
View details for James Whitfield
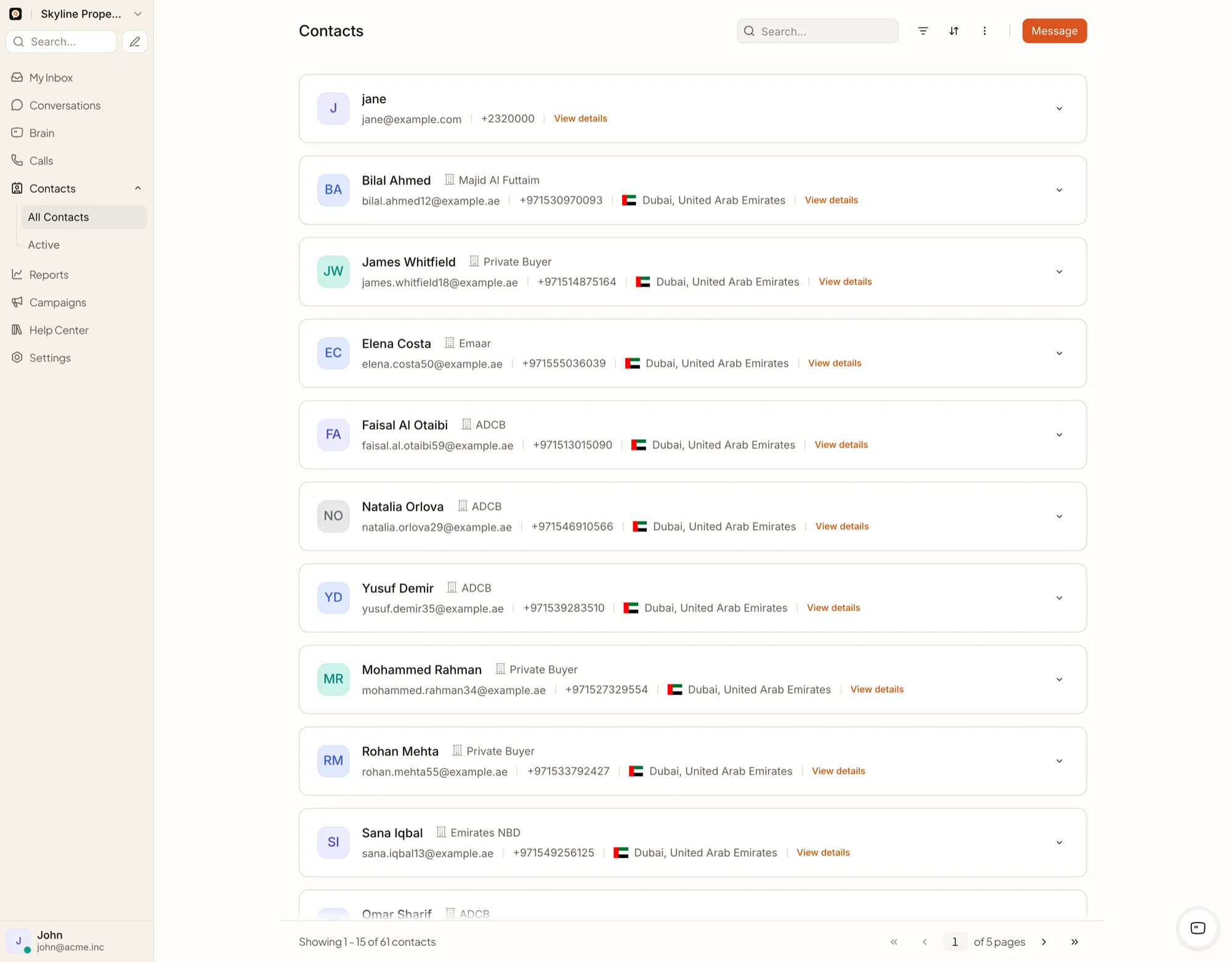[x=845, y=281]
